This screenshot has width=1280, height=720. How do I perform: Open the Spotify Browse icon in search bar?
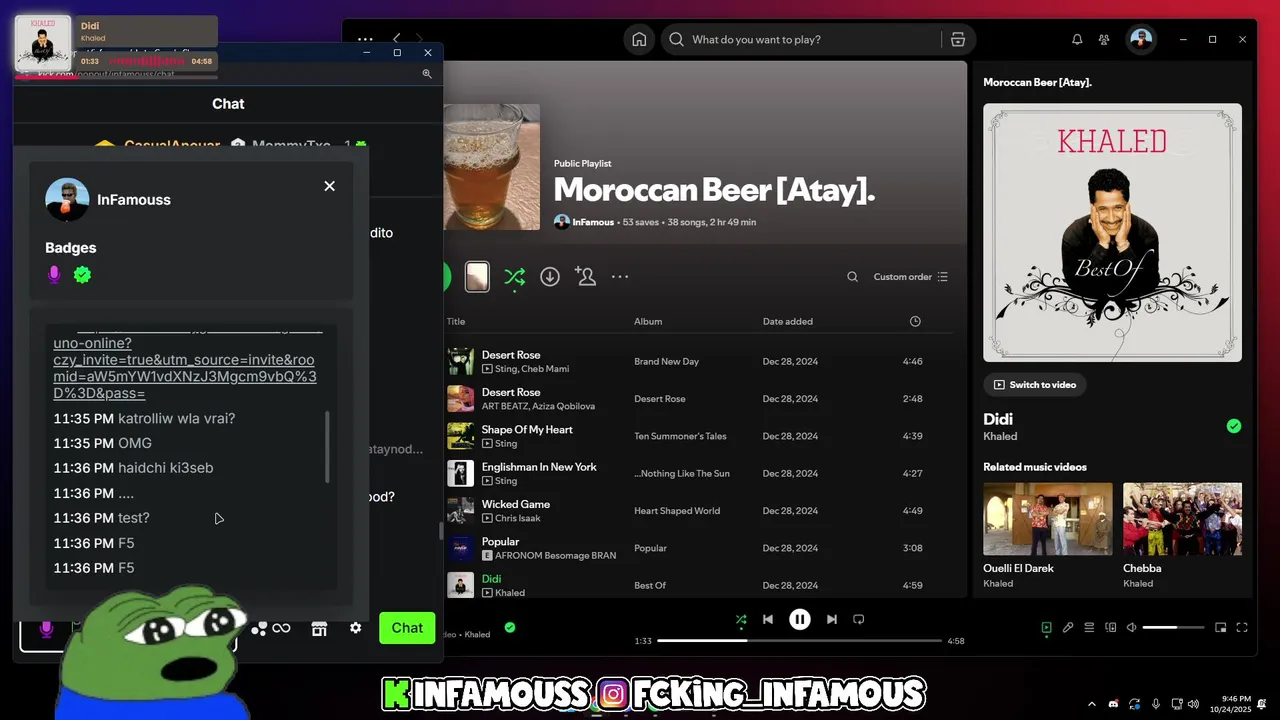(x=958, y=40)
